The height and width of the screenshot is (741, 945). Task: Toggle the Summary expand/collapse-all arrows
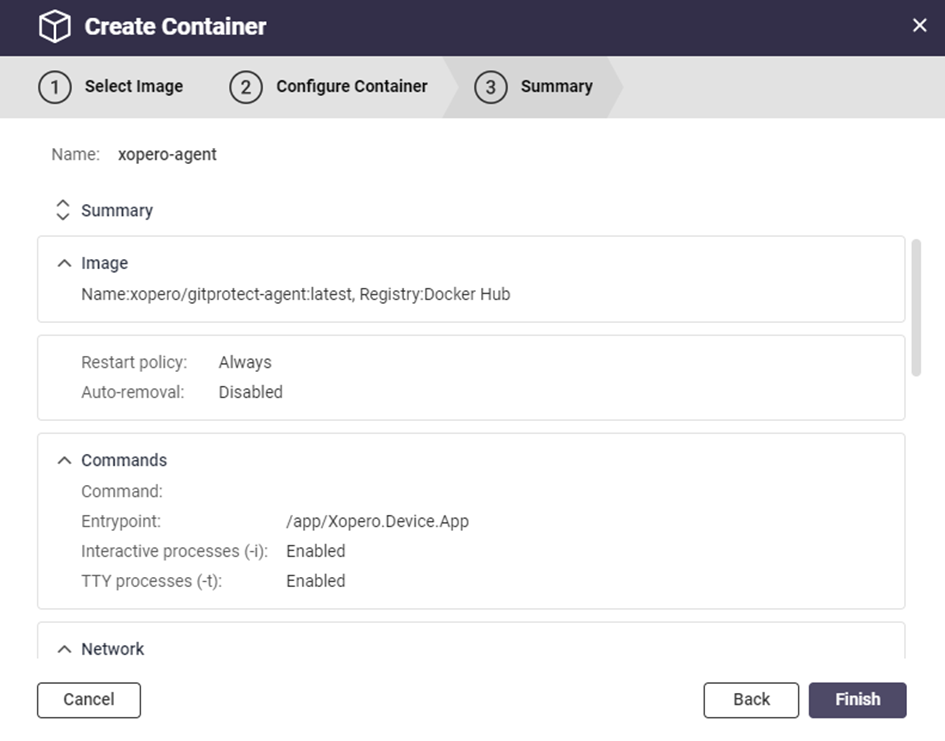63,210
